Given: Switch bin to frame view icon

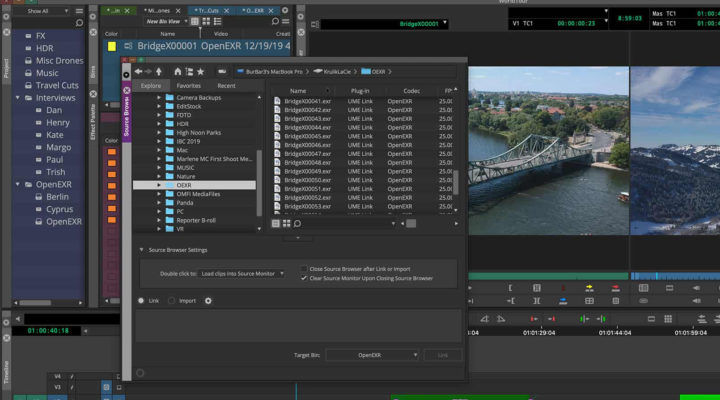Looking at the screenshot, I should (206, 22).
